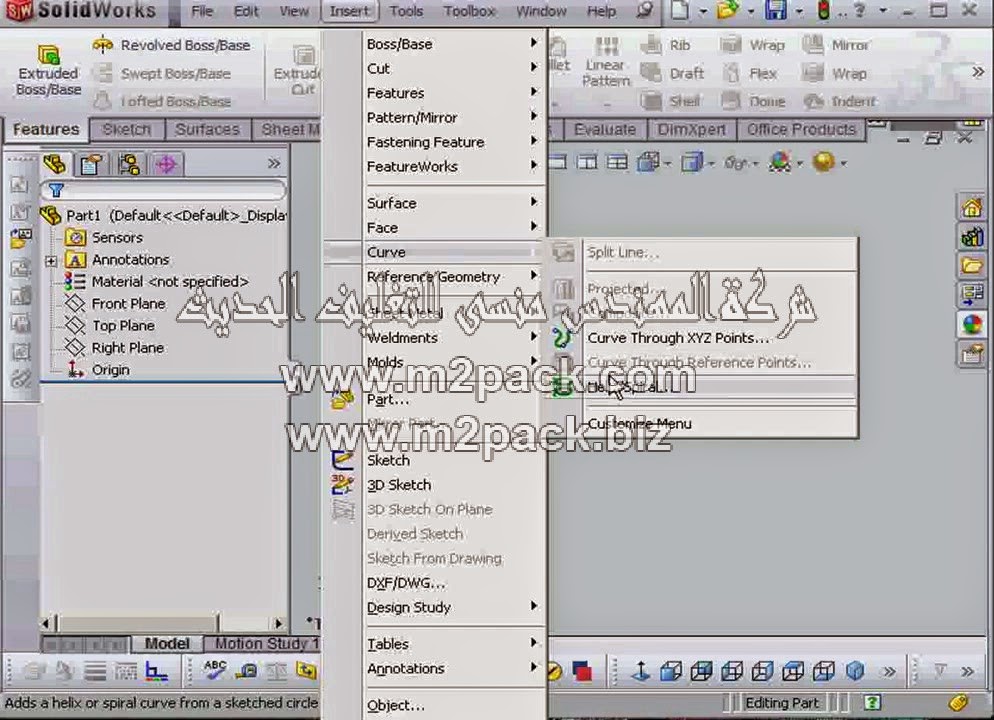
Task: Expand CommandManager overflow chevron
Action: pos(978,72)
